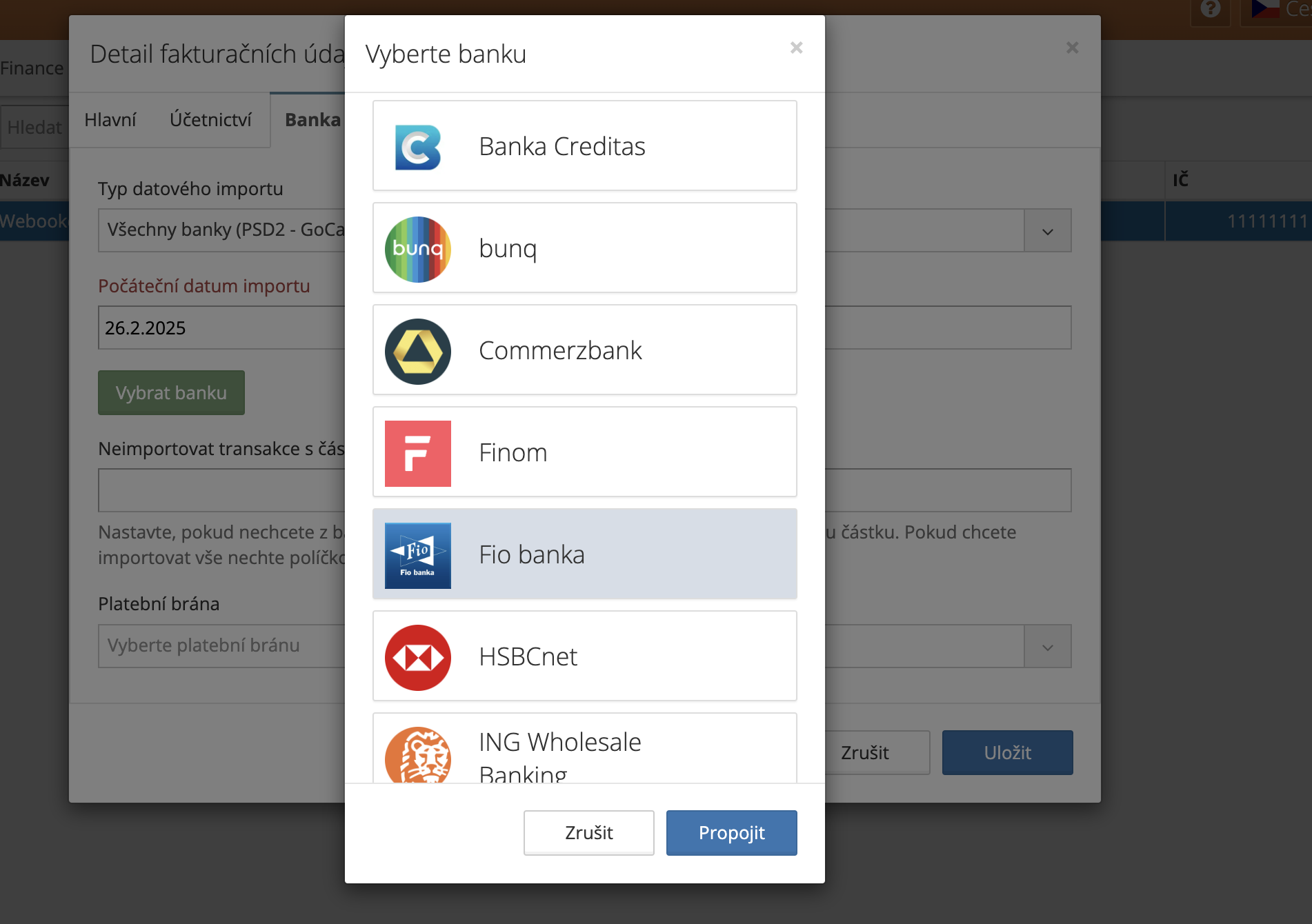Select ING Wholesale Banking label
The height and width of the screenshot is (924, 1312).
point(560,757)
